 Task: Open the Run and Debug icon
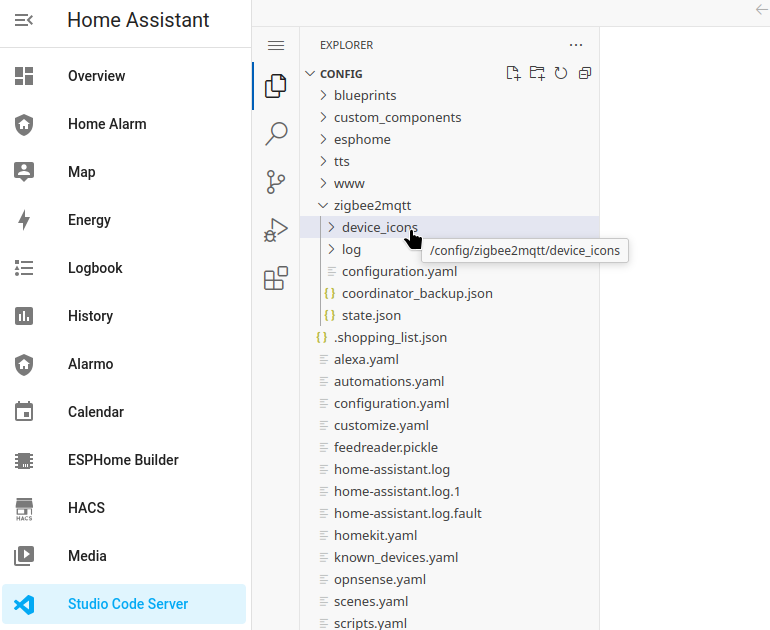pyautogui.click(x=276, y=230)
